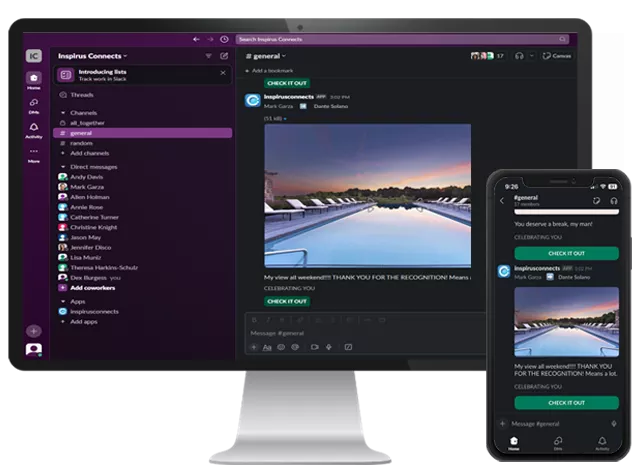Image resolution: width=640 pixels, height=476 pixels.
Task: Tap the back arrow in phone header
Action: (x=501, y=201)
